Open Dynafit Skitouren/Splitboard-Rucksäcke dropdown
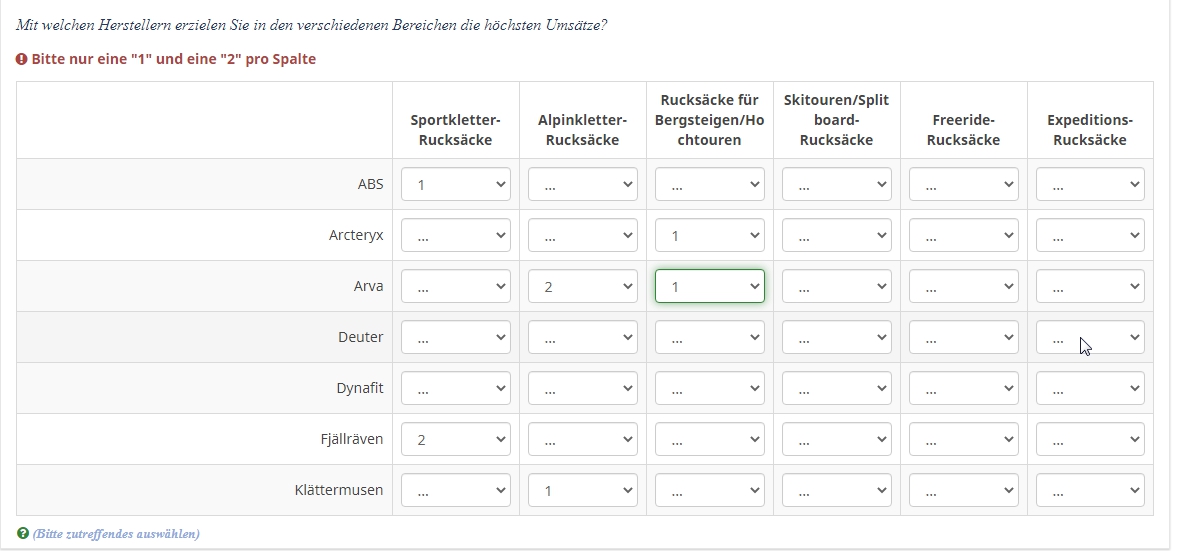Image resolution: width=1202 pixels, height=551 pixels. click(837, 388)
